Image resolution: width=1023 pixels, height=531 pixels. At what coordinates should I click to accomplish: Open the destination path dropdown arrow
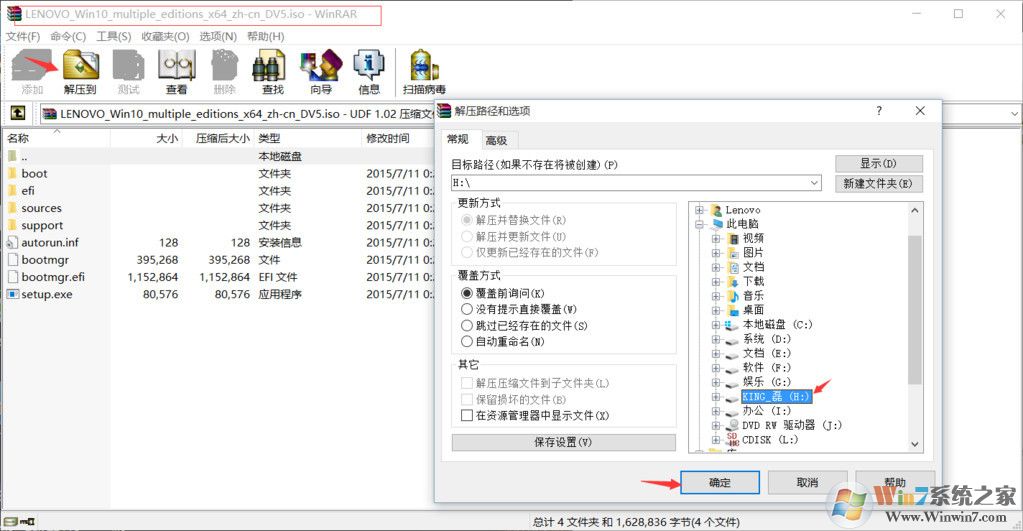click(x=814, y=183)
